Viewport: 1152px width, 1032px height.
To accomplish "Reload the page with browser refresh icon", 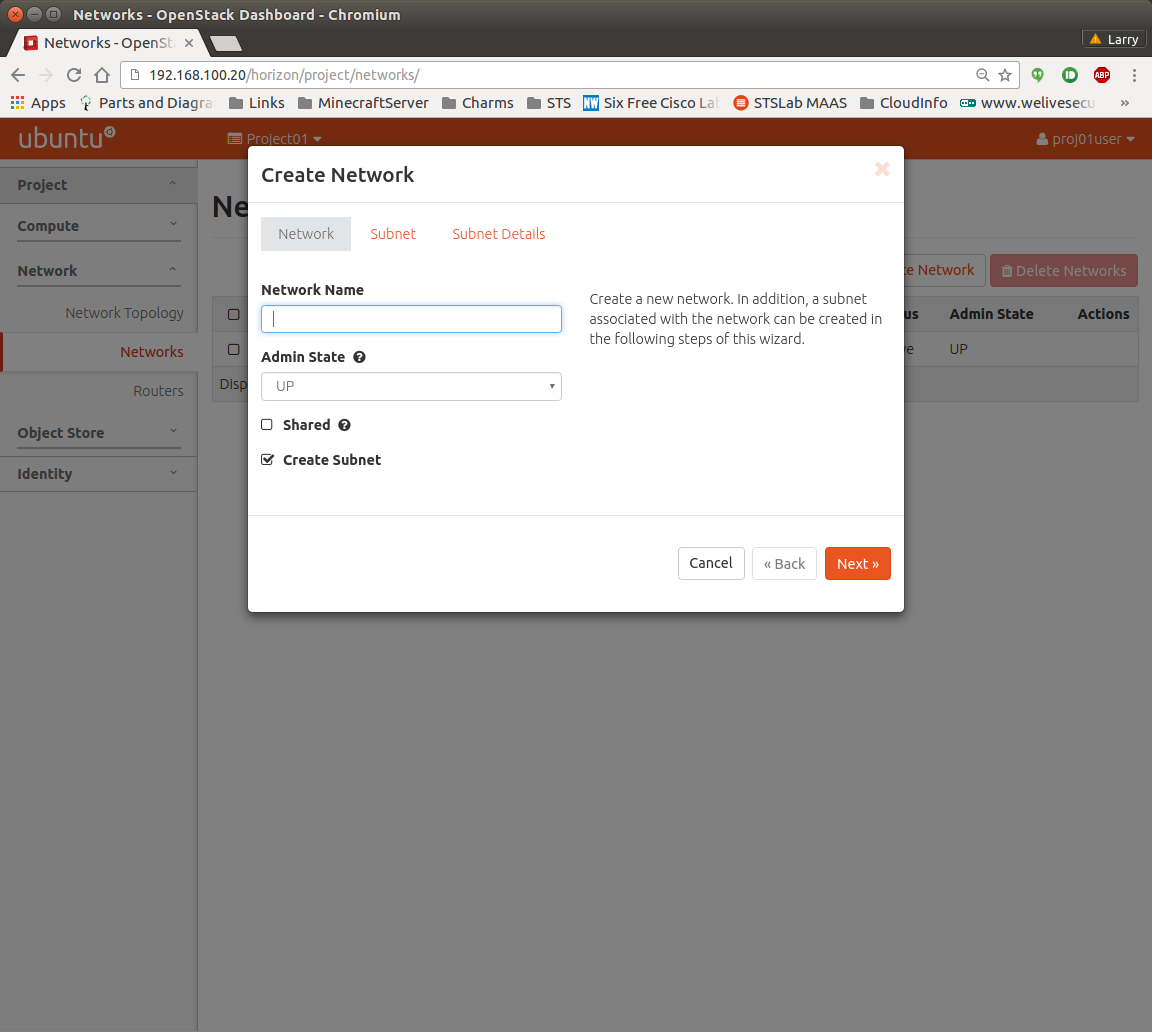I will [73, 75].
